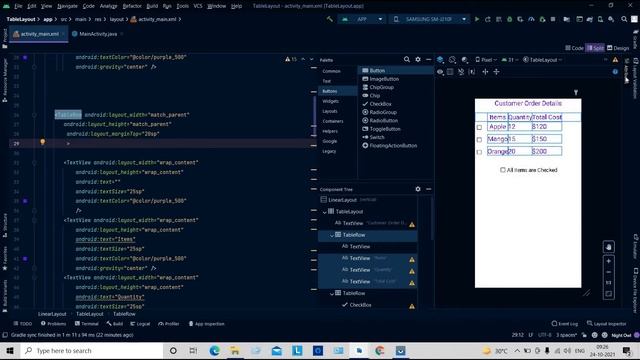Switch the editor to Code view
The image size is (640, 360).
tap(574, 48)
